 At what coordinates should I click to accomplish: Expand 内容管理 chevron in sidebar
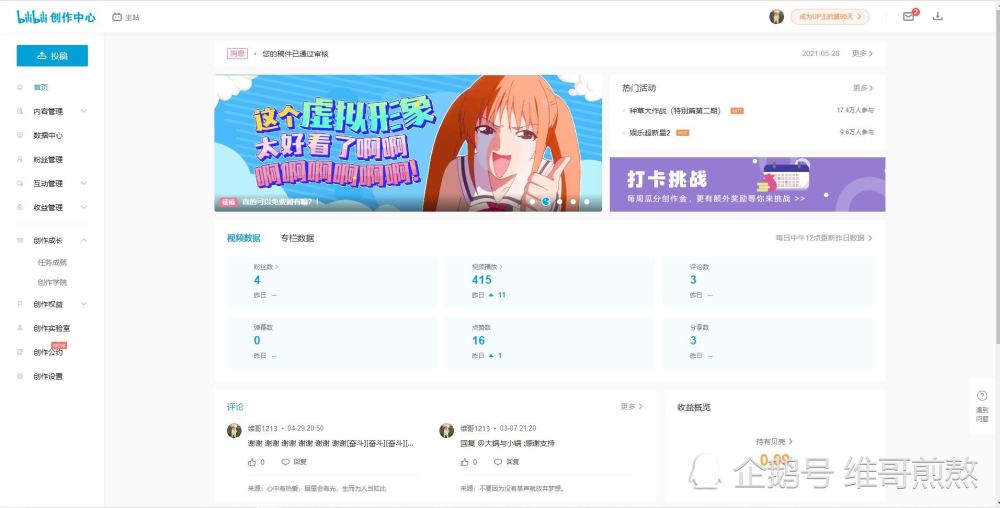84,111
